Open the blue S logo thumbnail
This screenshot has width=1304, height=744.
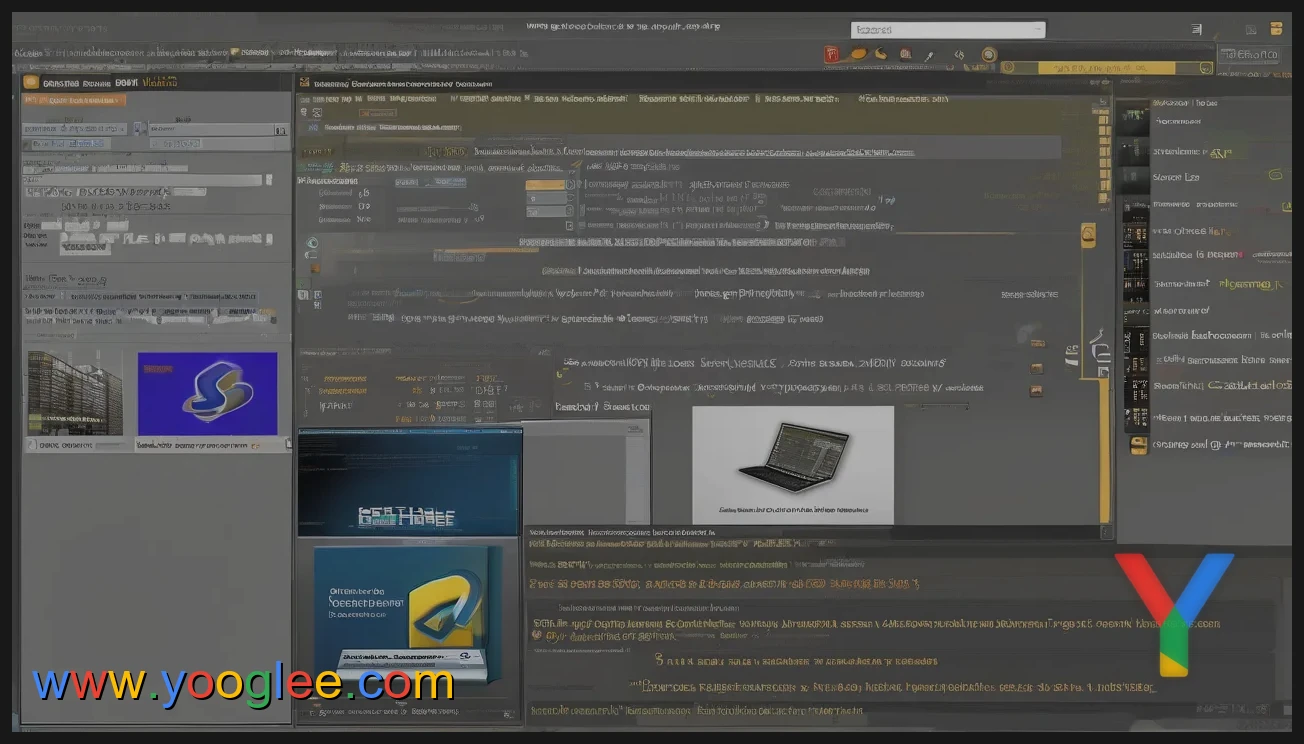[x=207, y=393]
